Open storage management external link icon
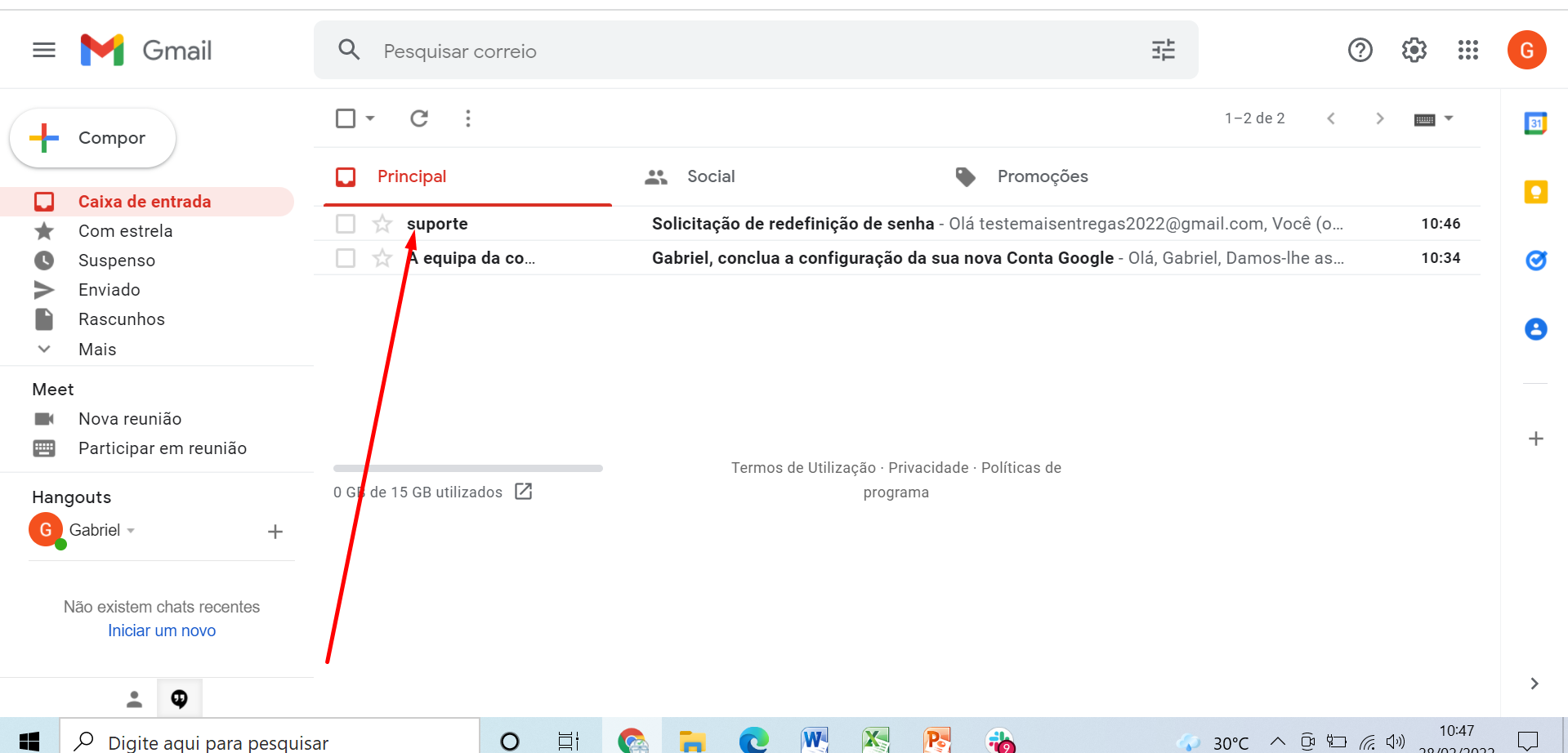 point(524,491)
